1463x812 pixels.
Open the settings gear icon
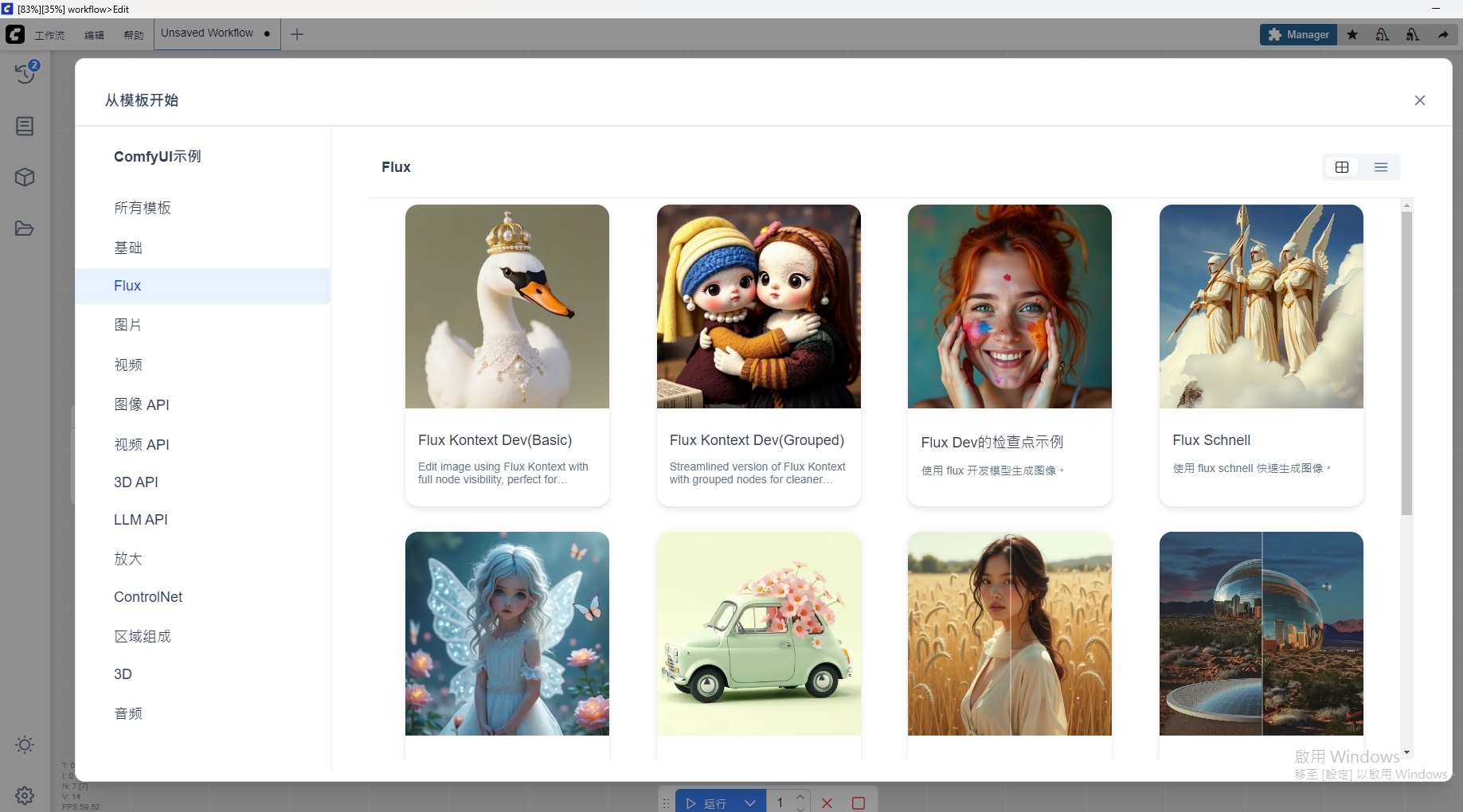(x=25, y=795)
